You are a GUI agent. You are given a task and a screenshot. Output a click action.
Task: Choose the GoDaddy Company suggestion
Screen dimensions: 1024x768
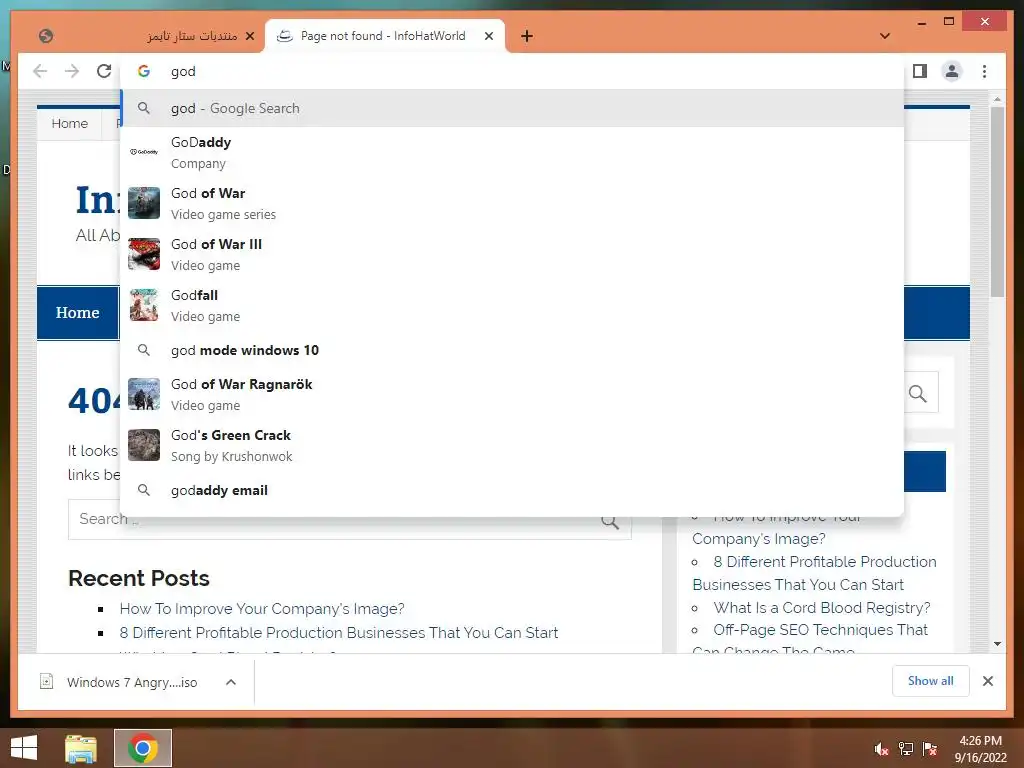point(512,152)
